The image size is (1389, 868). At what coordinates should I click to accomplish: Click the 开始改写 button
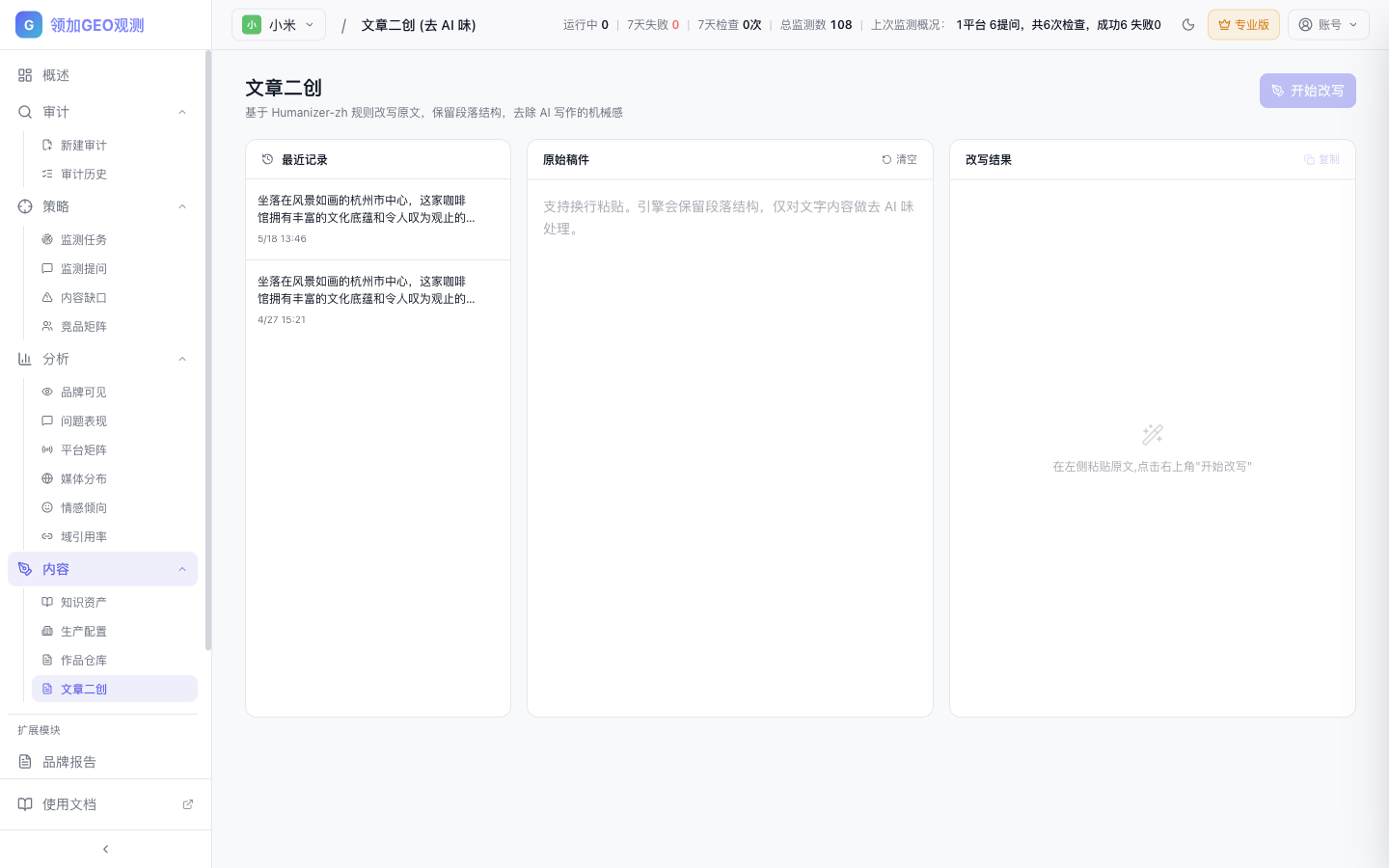click(1307, 91)
